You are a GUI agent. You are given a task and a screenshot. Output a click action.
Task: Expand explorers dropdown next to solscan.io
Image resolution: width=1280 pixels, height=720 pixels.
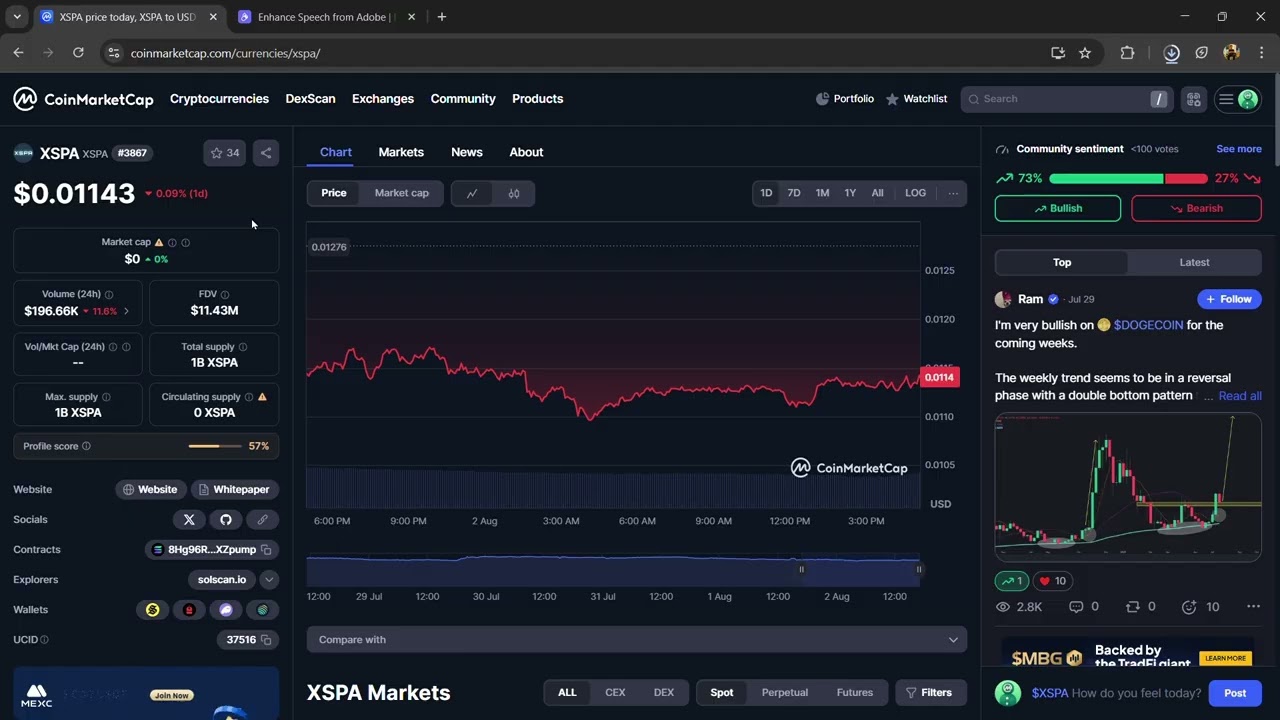(x=269, y=580)
